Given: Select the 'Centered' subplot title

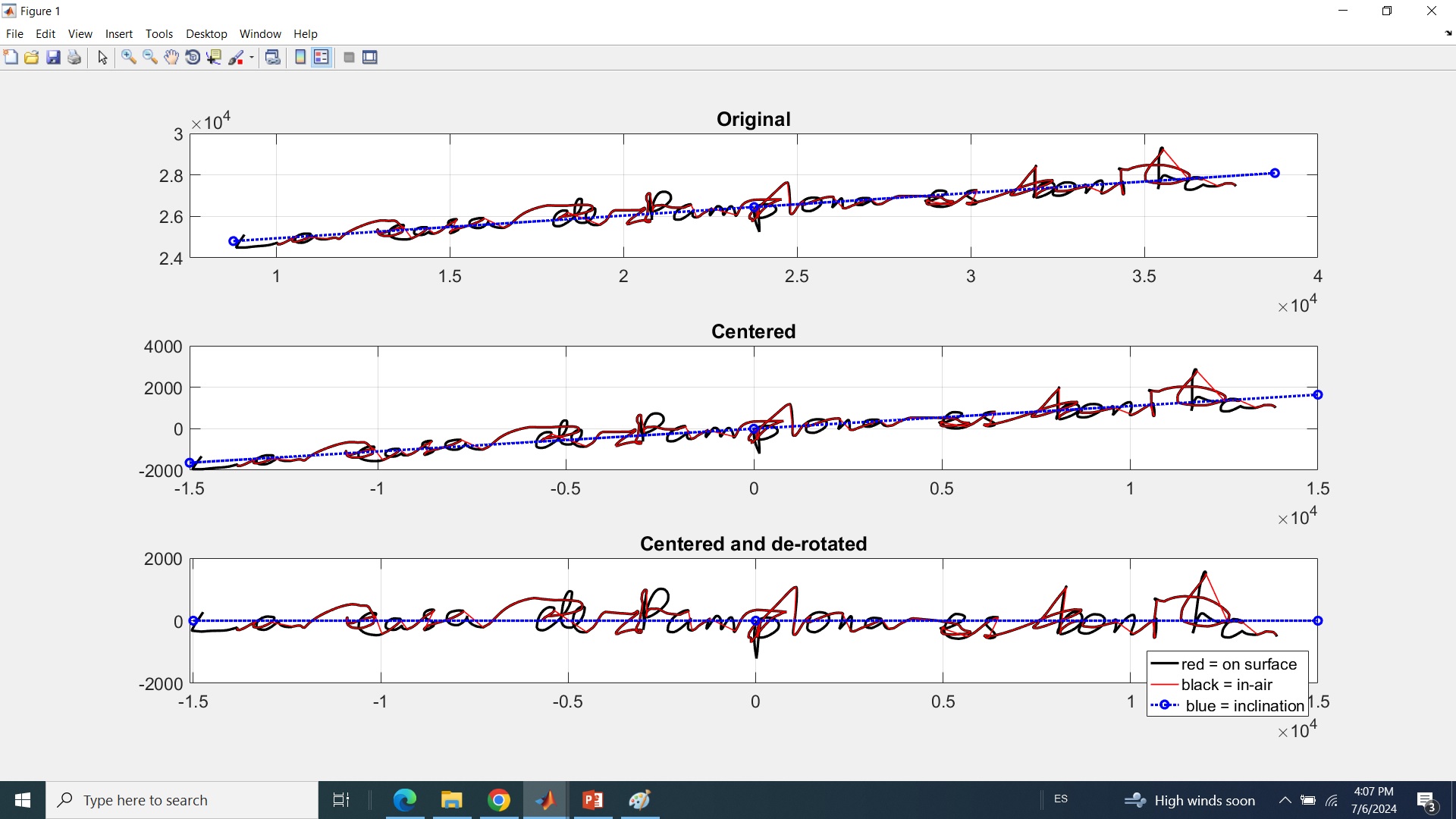Looking at the screenshot, I should (x=753, y=332).
